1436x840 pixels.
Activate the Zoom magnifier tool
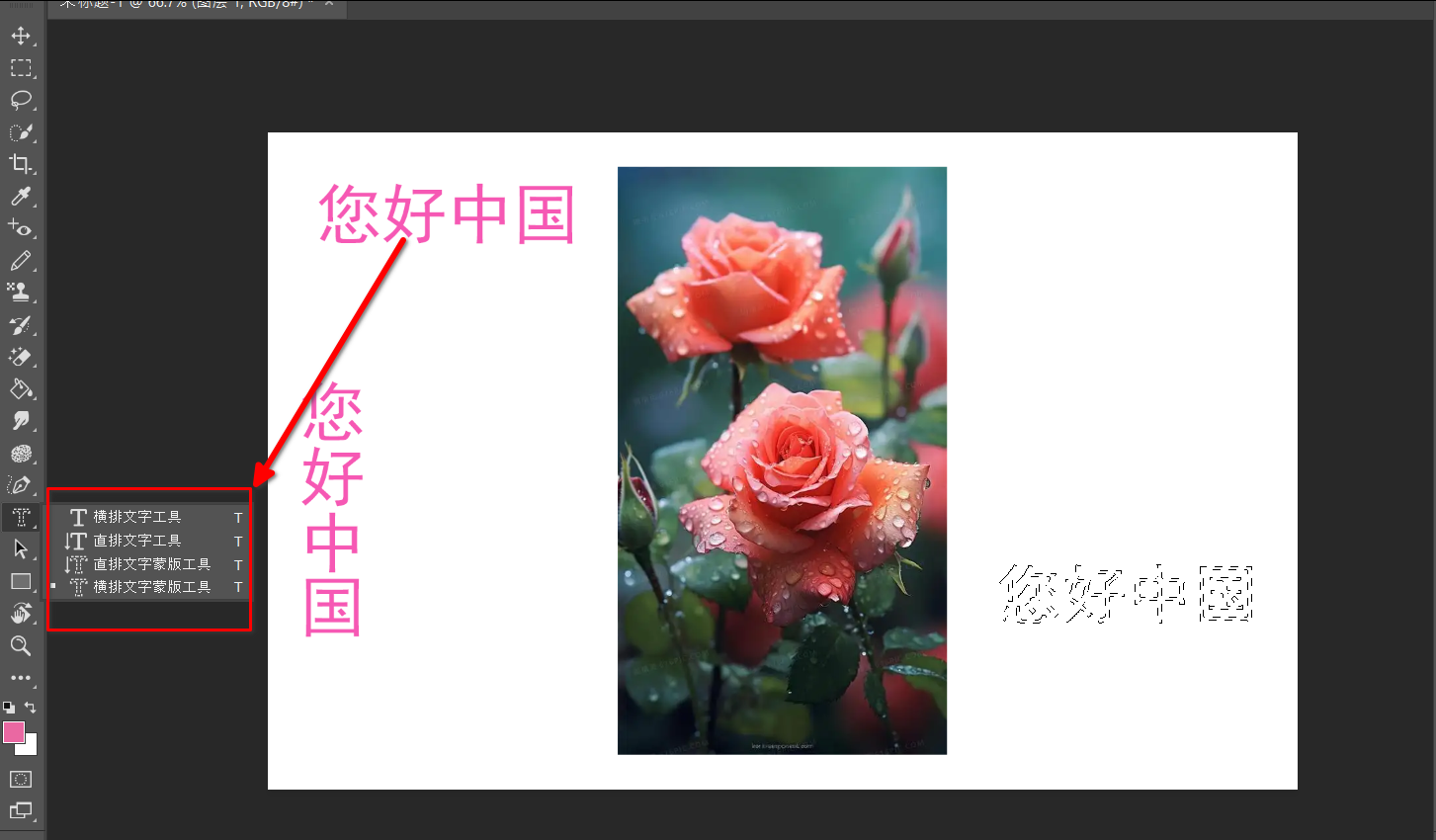21,646
